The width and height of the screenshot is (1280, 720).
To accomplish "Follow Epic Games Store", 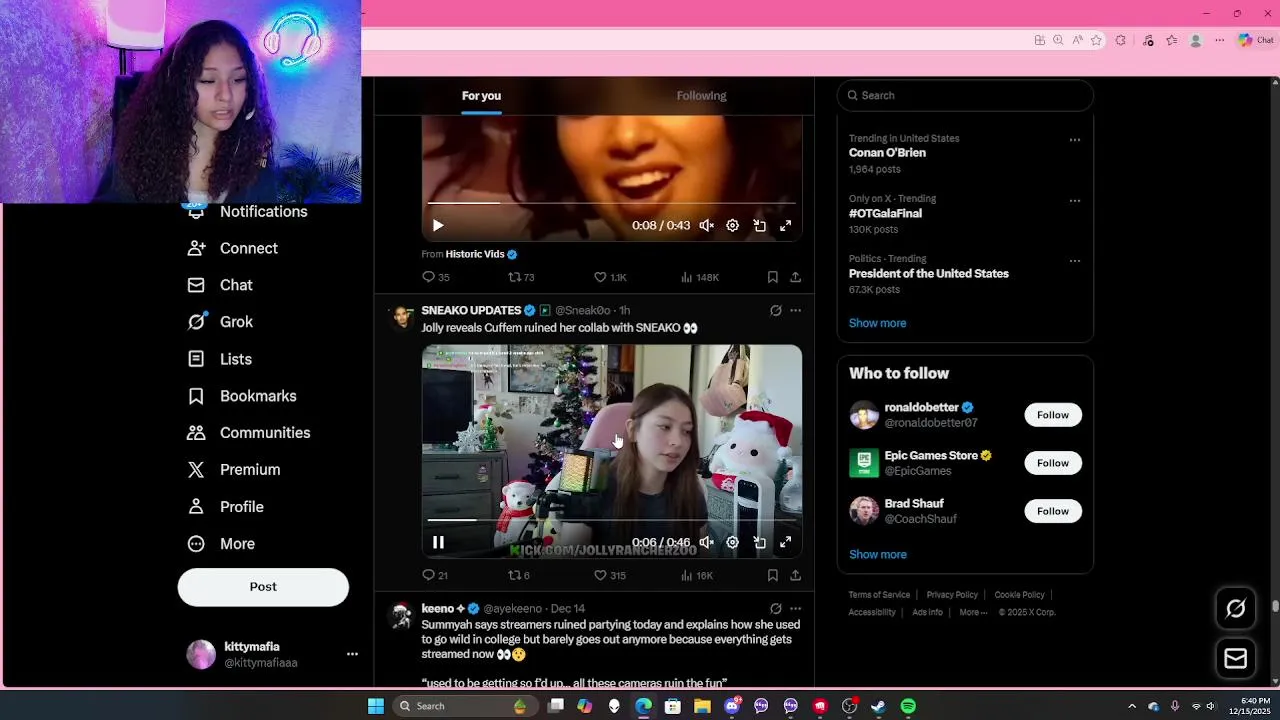I will (1052, 463).
